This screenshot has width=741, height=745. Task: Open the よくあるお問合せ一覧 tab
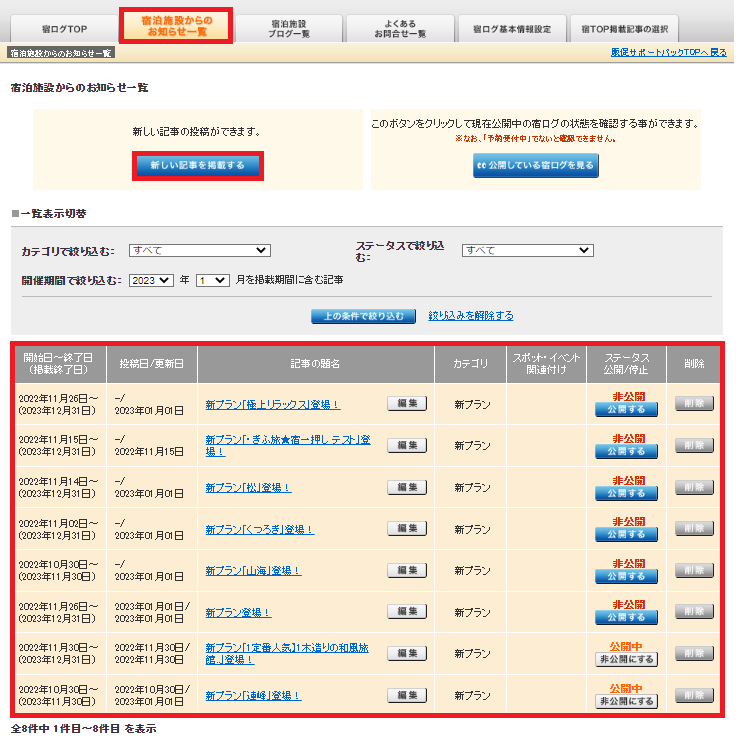click(x=400, y=28)
